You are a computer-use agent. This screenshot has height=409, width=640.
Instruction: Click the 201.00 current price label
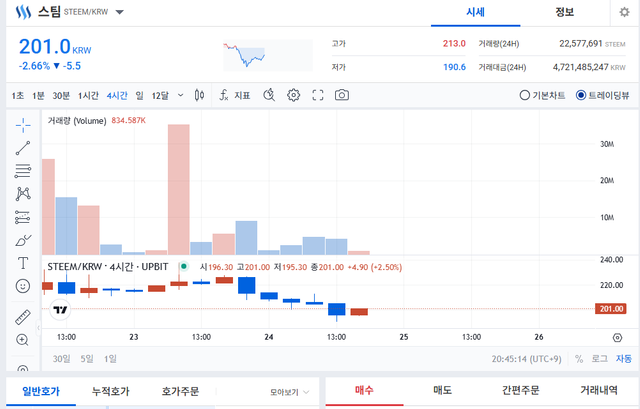(611, 309)
